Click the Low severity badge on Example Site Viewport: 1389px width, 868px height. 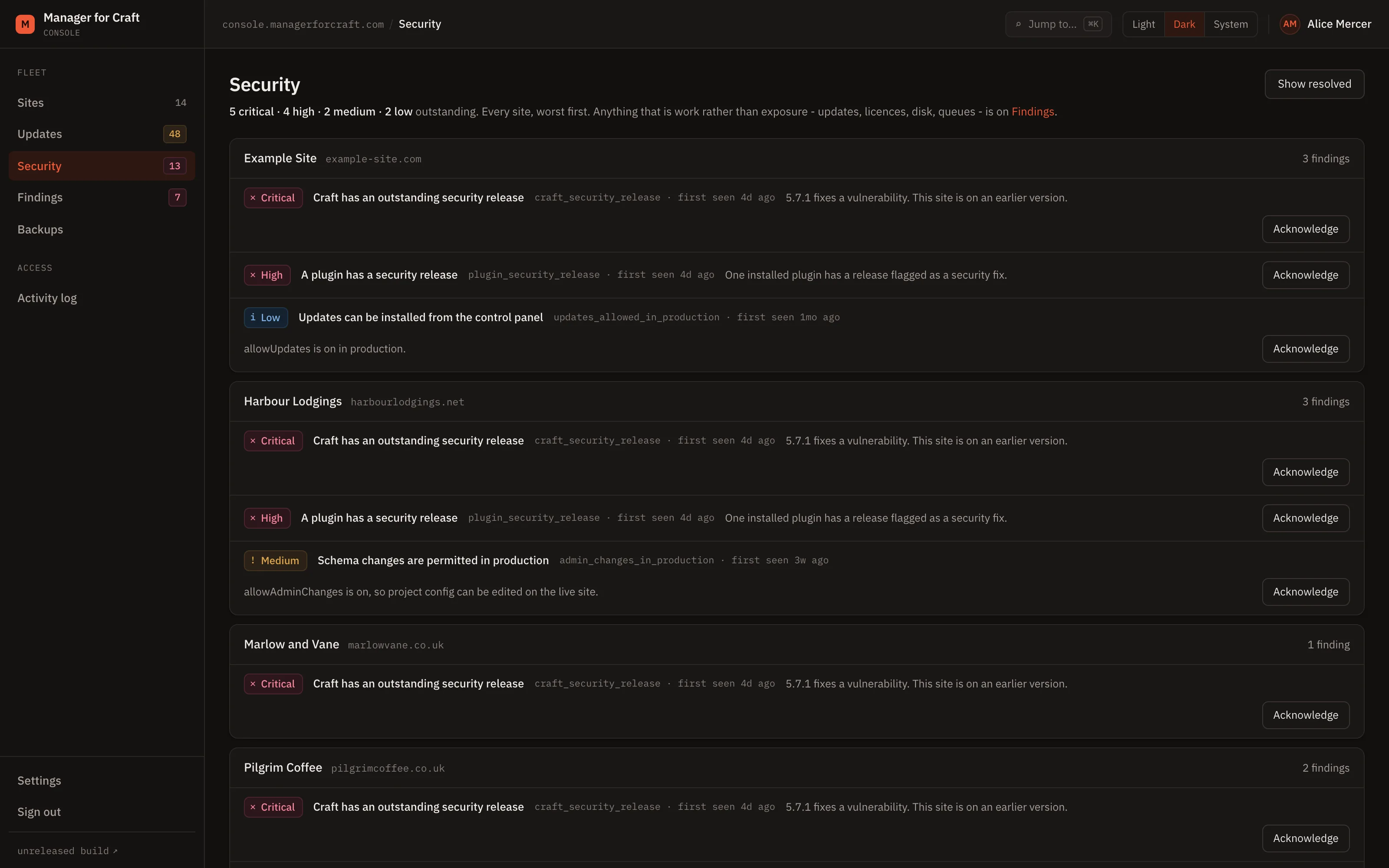pos(266,317)
